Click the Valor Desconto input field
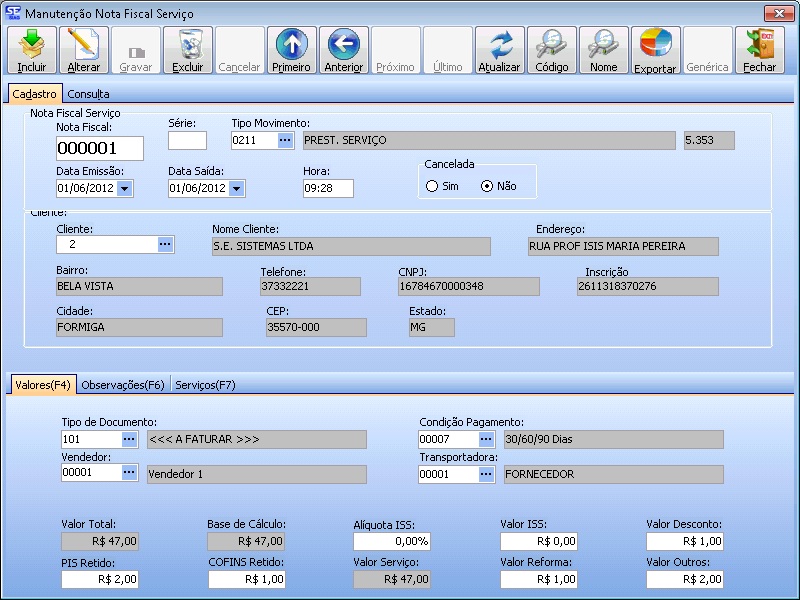800x600 pixels. point(684,541)
